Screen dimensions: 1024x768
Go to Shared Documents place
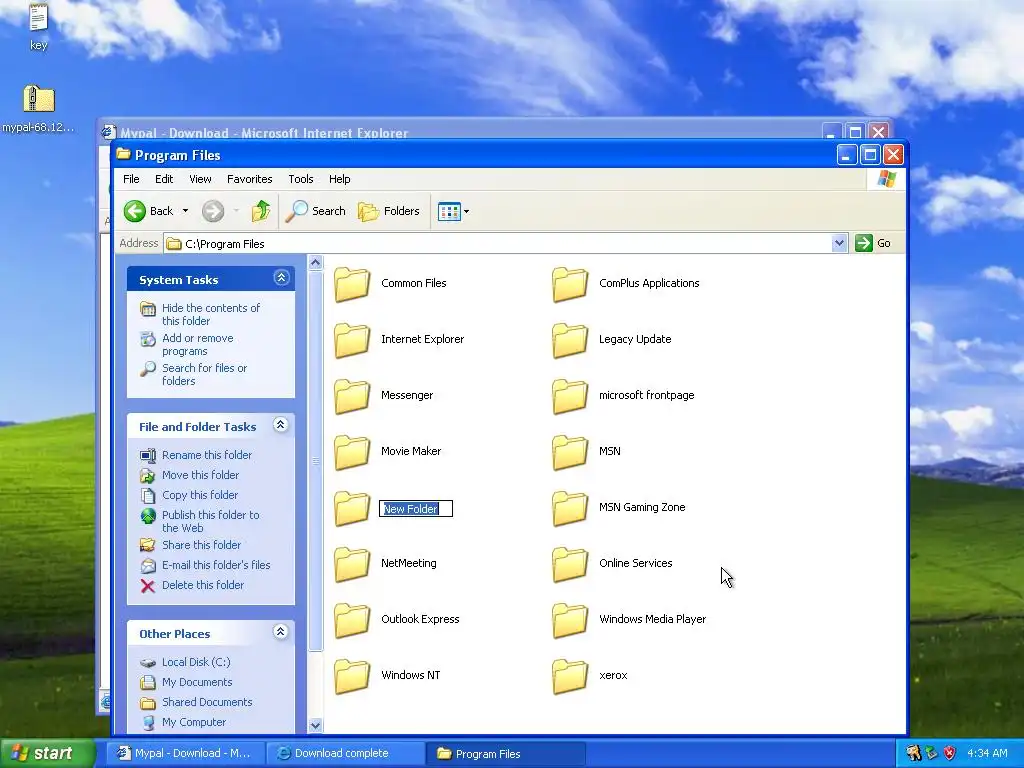206,702
